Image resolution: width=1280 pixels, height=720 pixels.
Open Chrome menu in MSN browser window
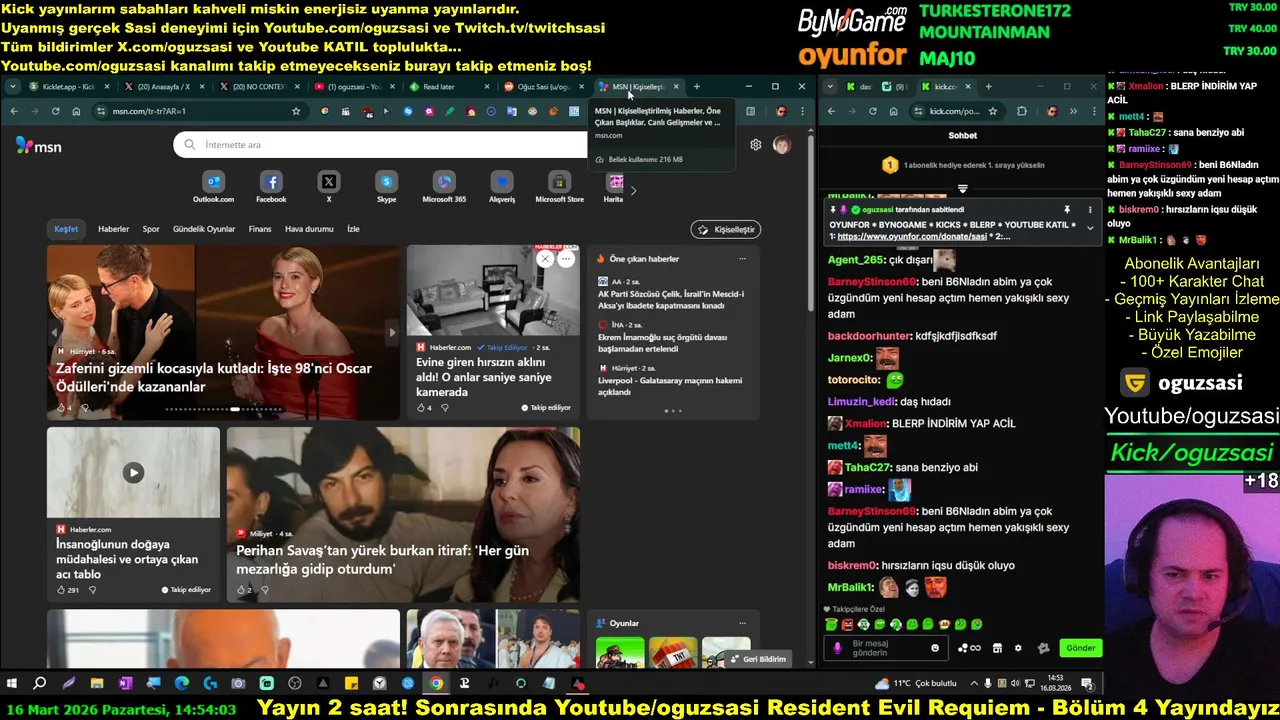(x=801, y=111)
